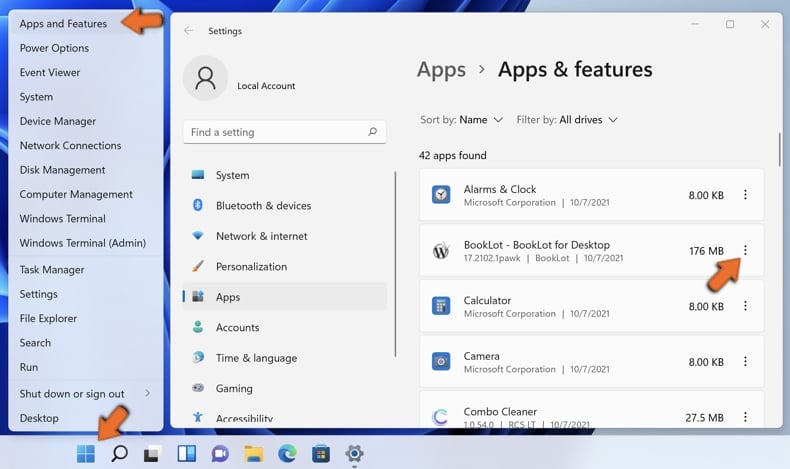Screen dimensions: 790x469
Task: Open the Filter by All drives dropdown
Action: [567, 120]
